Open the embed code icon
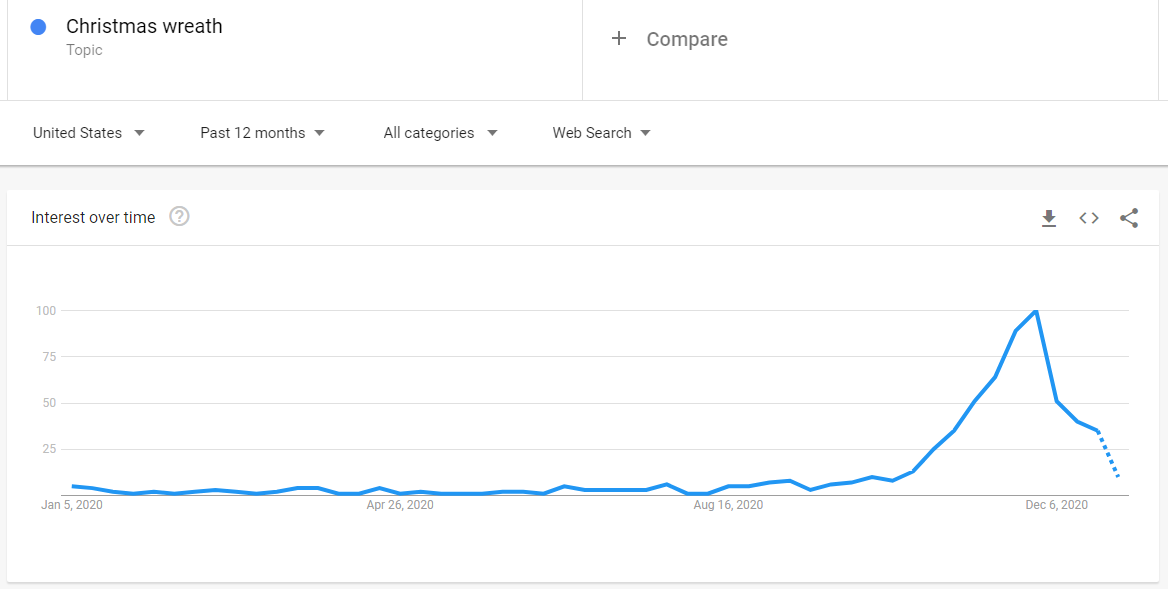The width and height of the screenshot is (1168, 589). click(x=1089, y=217)
